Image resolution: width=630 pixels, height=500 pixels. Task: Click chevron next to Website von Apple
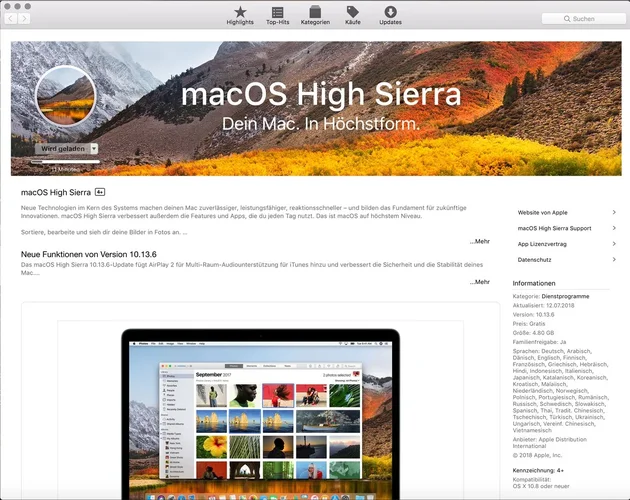(614, 212)
